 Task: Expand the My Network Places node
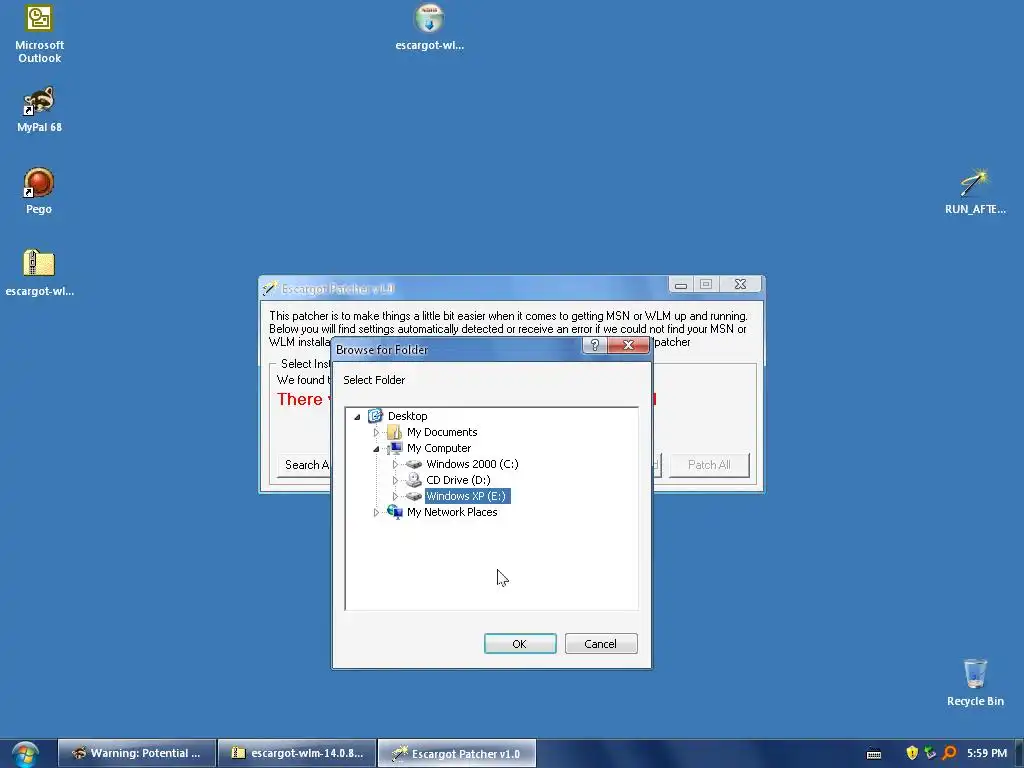click(x=376, y=513)
